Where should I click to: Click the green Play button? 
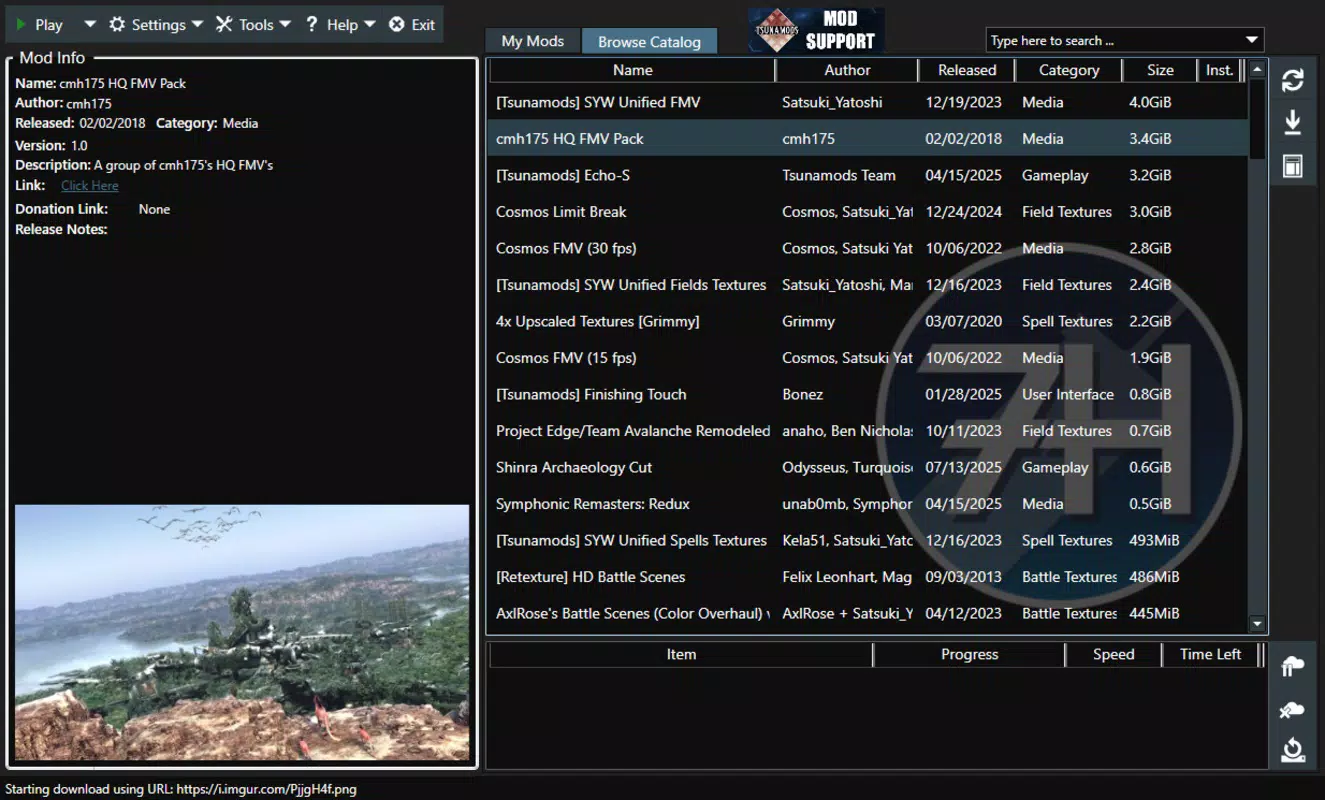point(40,25)
